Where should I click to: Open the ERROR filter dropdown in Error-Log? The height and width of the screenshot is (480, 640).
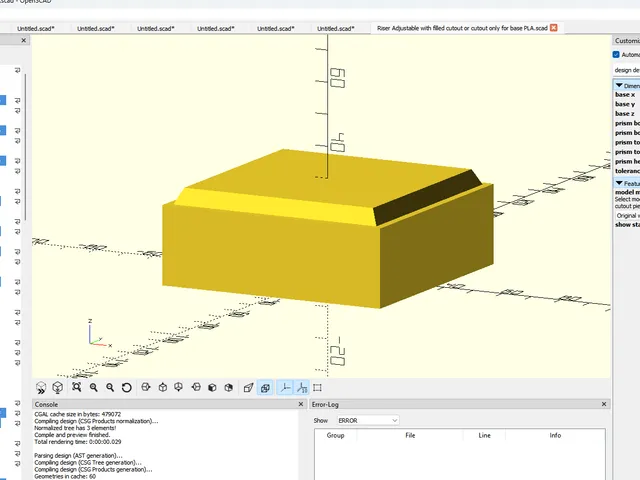(x=368, y=420)
